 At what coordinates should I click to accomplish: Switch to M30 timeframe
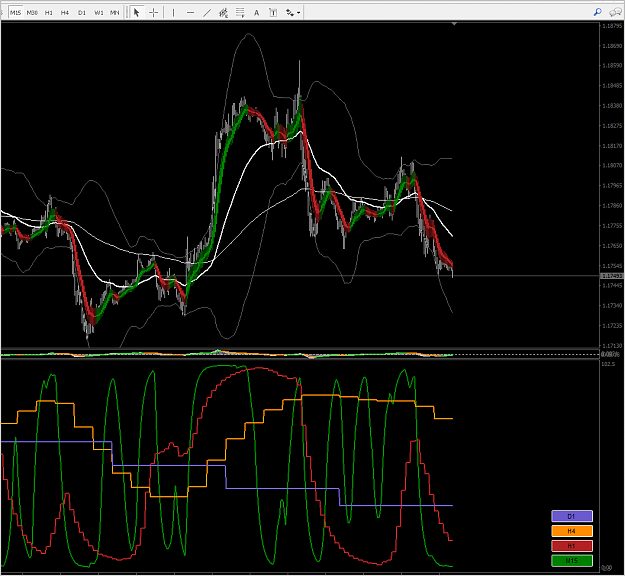[x=32, y=13]
